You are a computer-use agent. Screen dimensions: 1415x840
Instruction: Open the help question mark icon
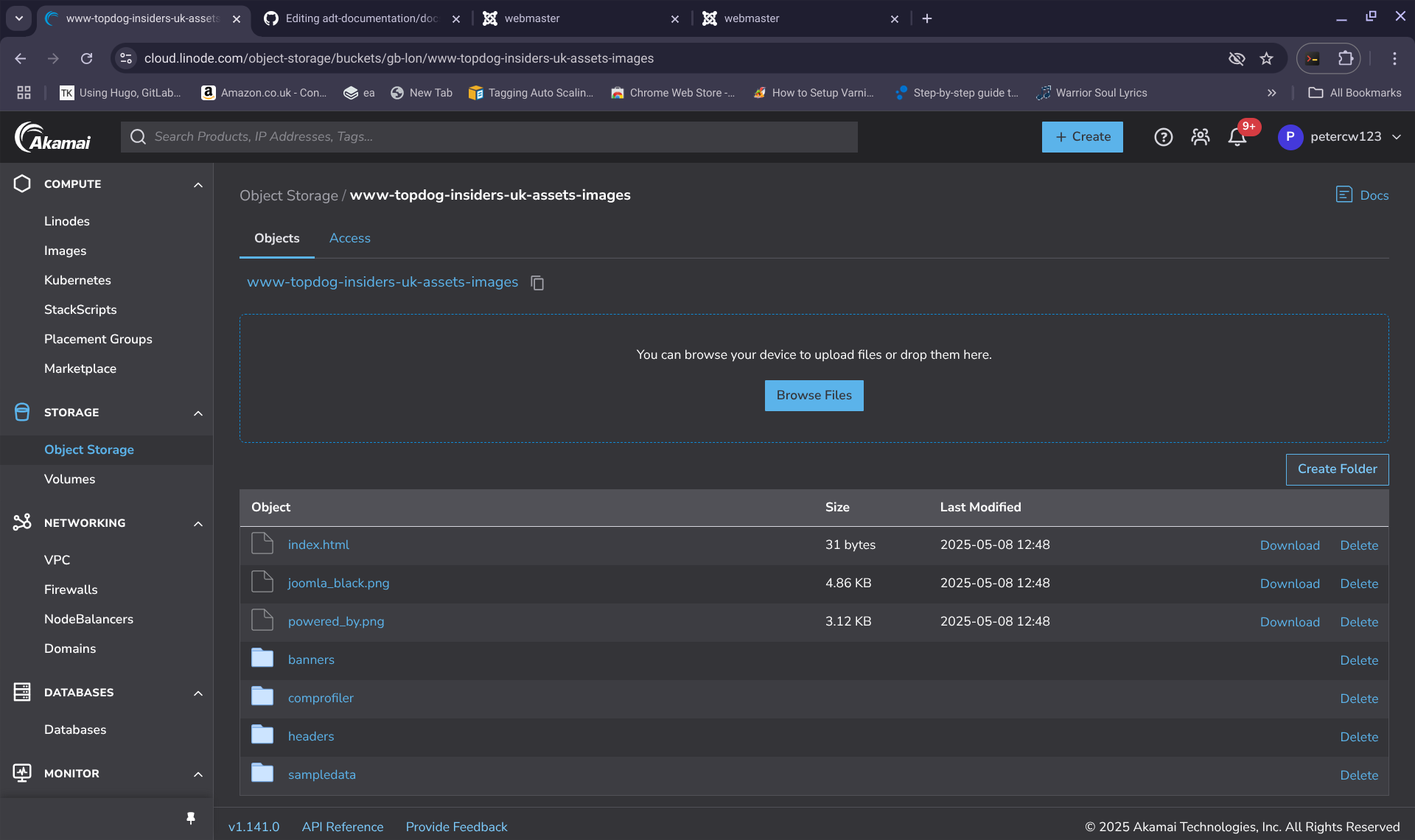coord(1163,137)
